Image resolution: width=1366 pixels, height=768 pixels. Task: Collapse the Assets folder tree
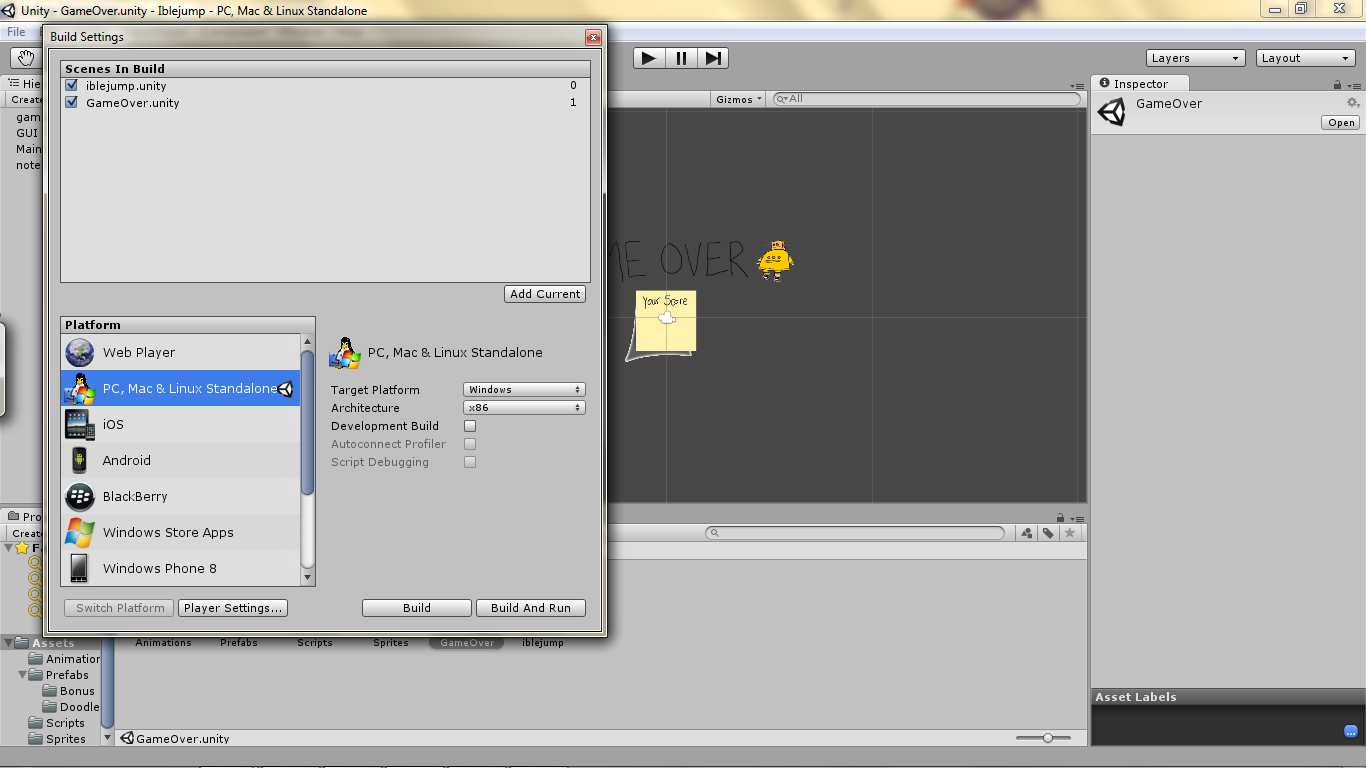(x=9, y=643)
